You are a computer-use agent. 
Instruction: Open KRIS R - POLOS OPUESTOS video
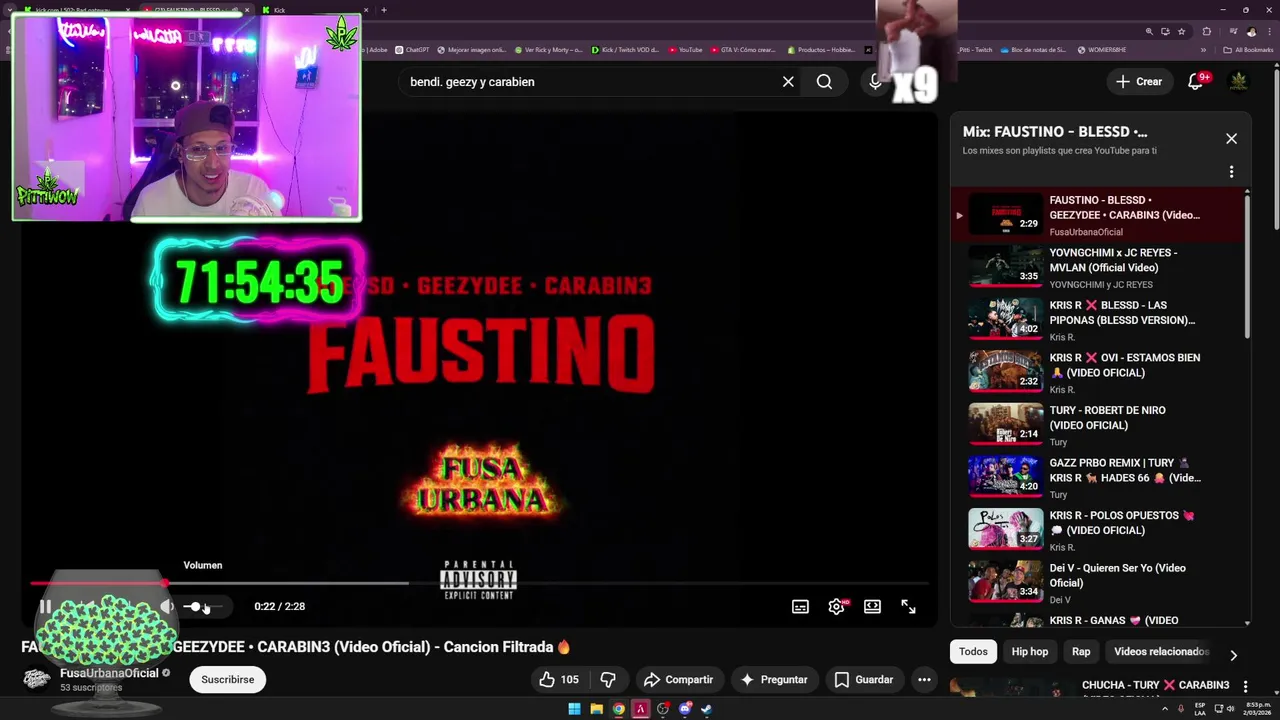(1097, 530)
